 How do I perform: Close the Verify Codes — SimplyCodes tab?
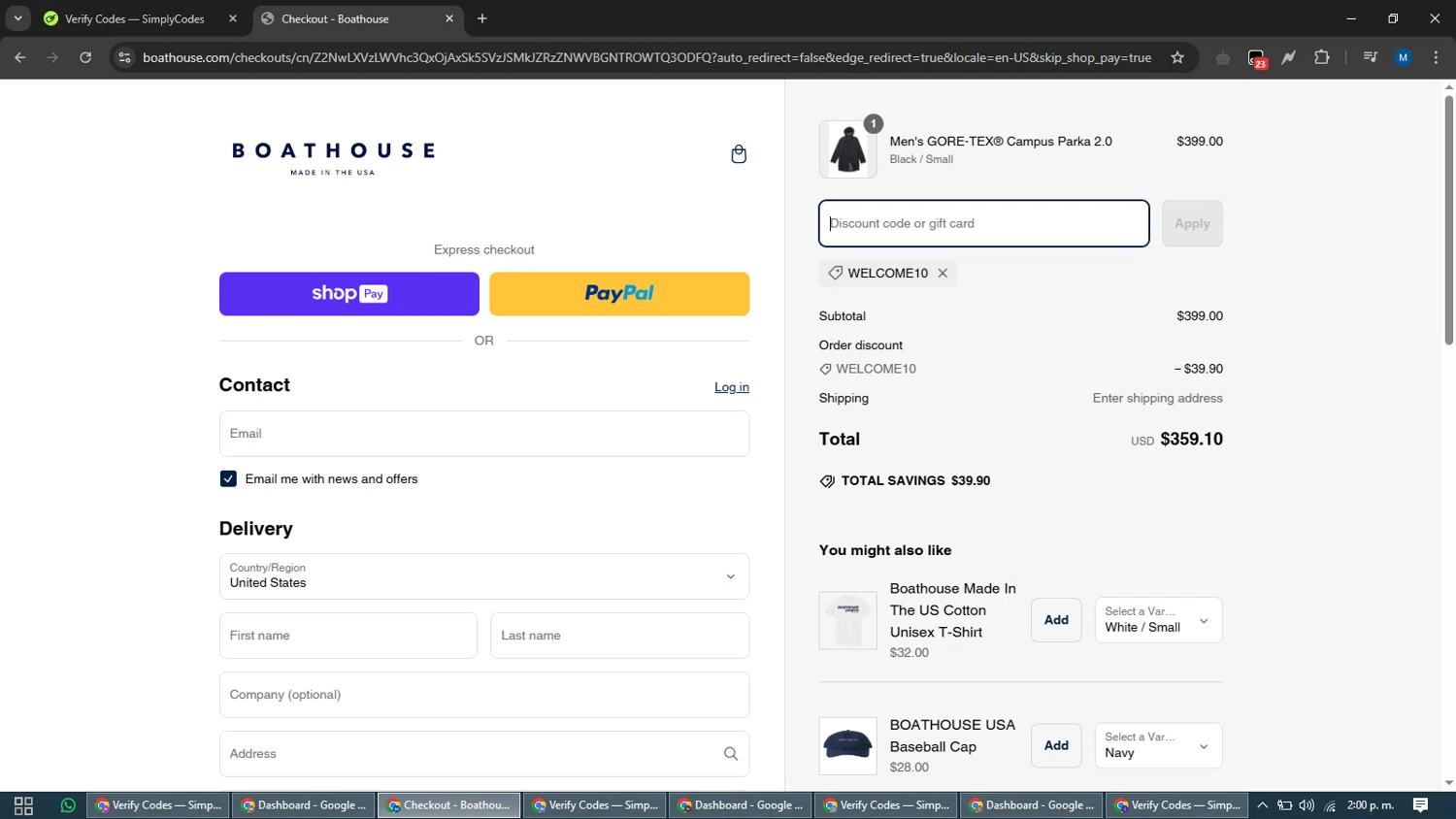pyautogui.click(x=233, y=18)
